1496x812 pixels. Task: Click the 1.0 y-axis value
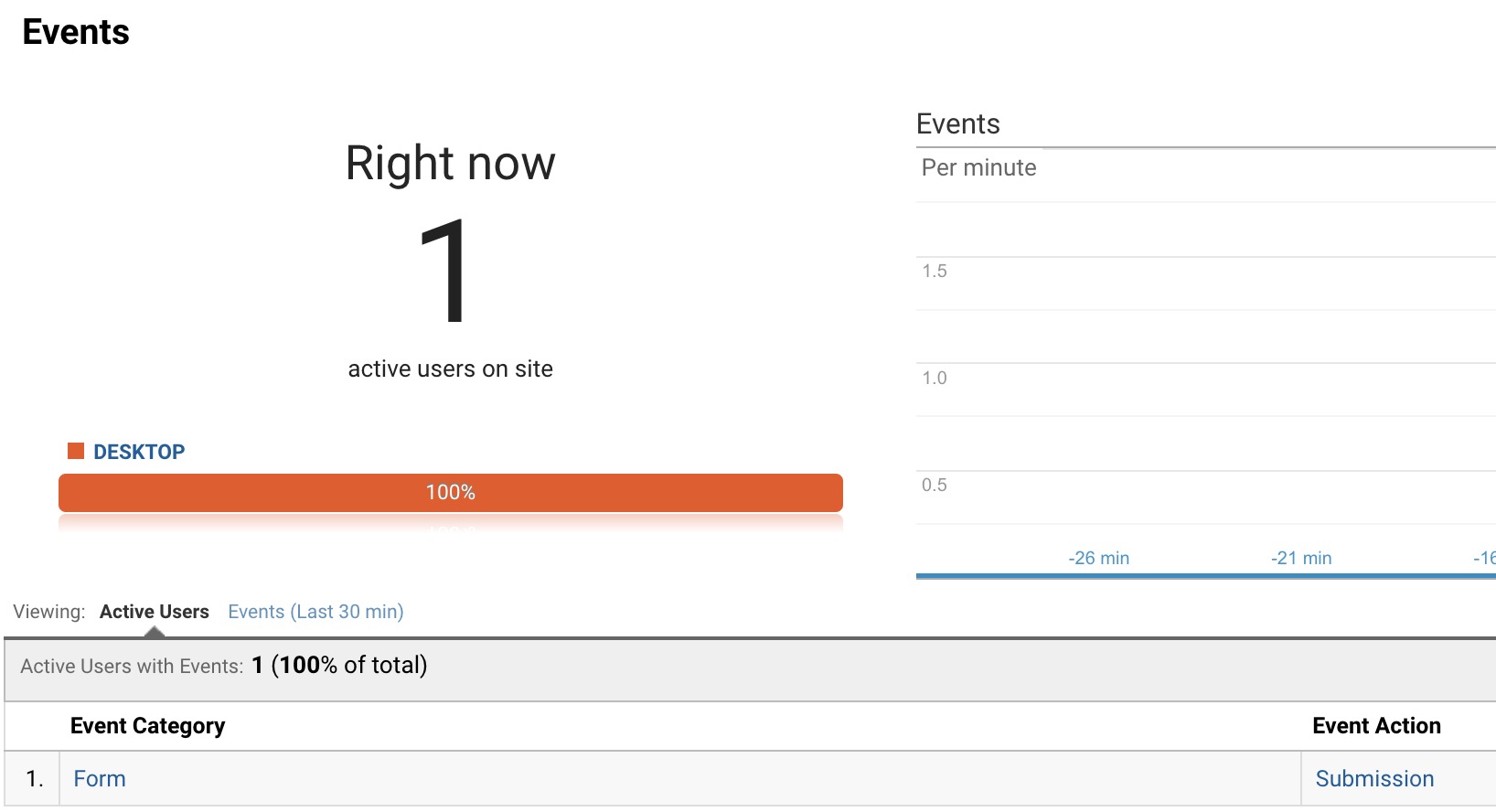(934, 379)
